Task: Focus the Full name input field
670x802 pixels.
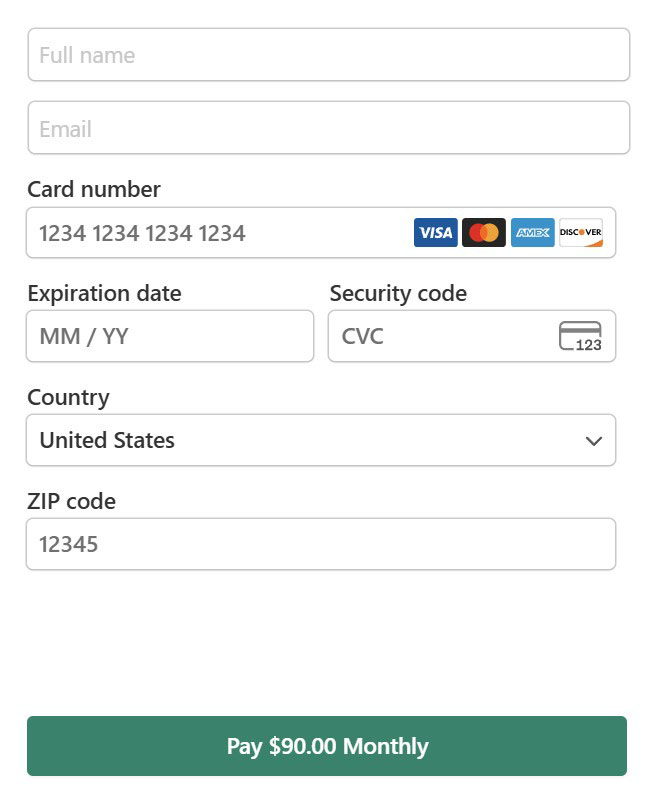Action: tap(329, 55)
